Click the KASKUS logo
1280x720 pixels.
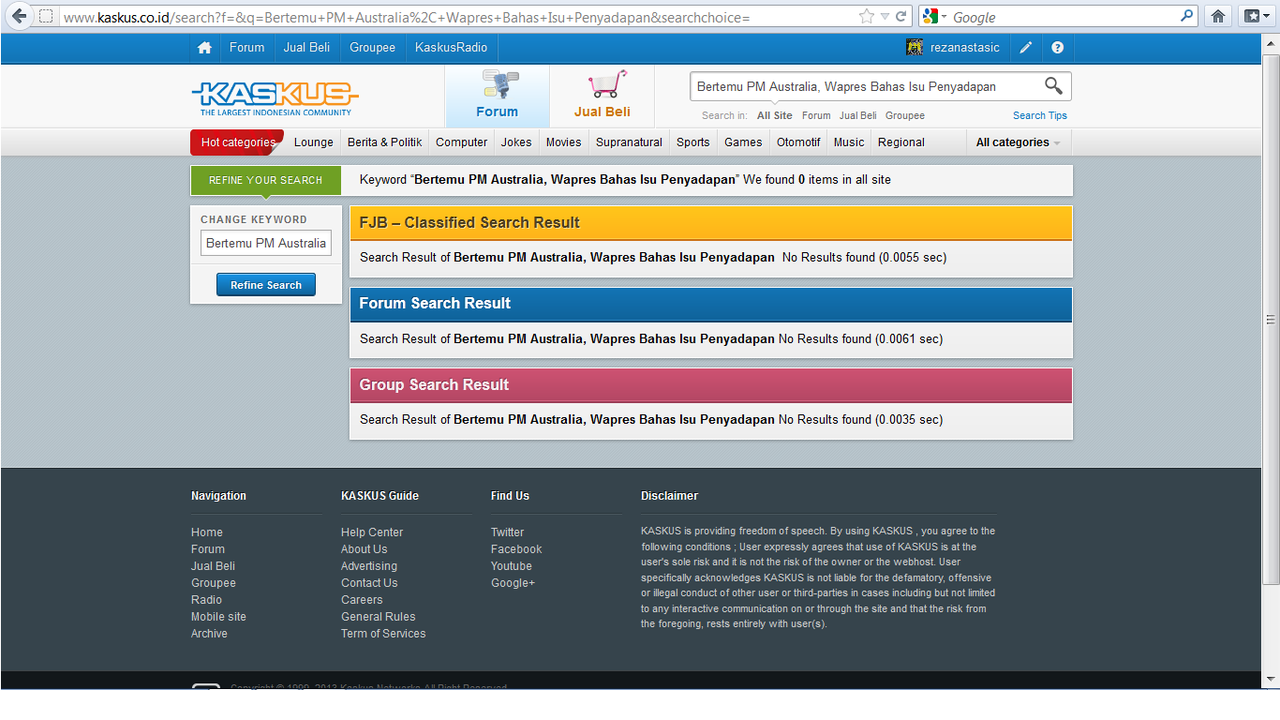pos(274,98)
